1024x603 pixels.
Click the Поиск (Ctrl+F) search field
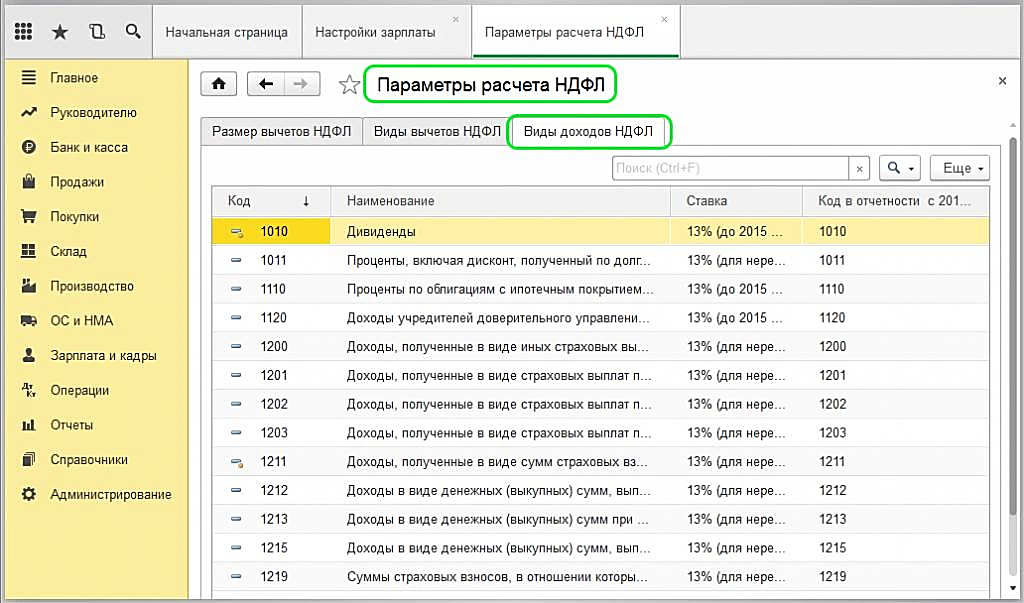(x=730, y=168)
